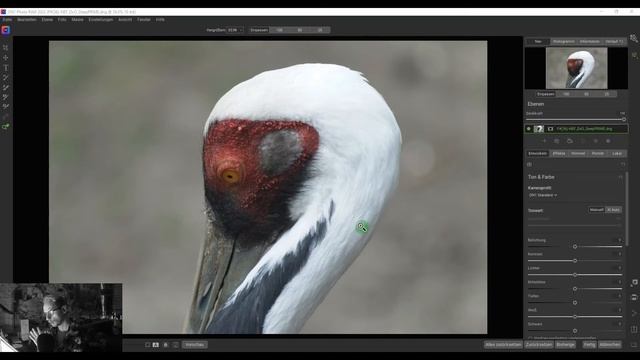This screenshot has width=640, height=360.
Task: Click the ON1 logo module icon
Action: 5,30
